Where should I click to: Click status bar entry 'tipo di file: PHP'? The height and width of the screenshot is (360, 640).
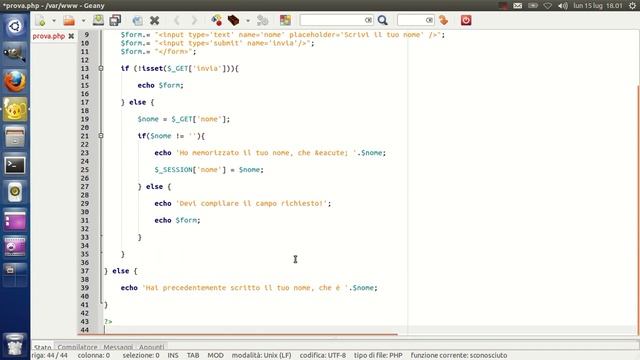tap(378, 356)
